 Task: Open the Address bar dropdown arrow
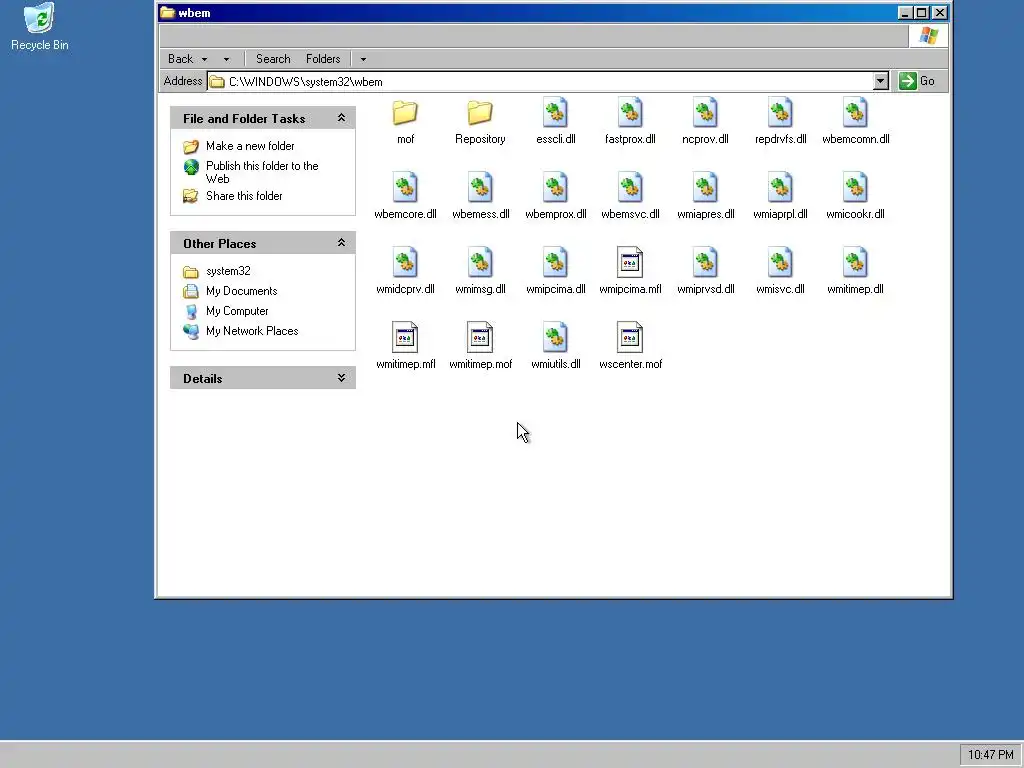[880, 81]
